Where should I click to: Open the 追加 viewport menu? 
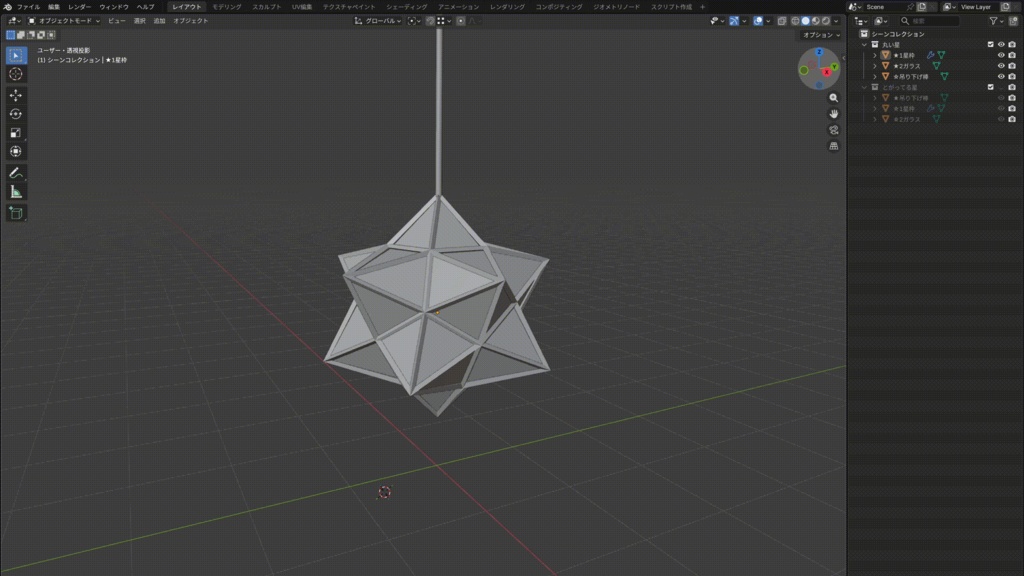tap(159, 21)
